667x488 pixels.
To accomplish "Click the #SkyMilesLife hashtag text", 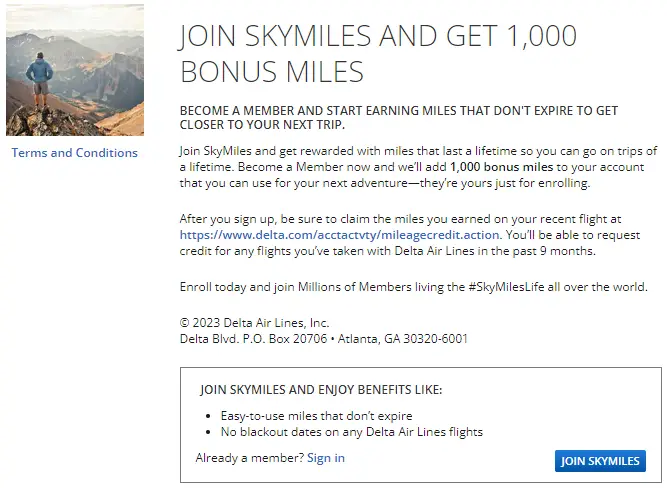I will (506, 287).
